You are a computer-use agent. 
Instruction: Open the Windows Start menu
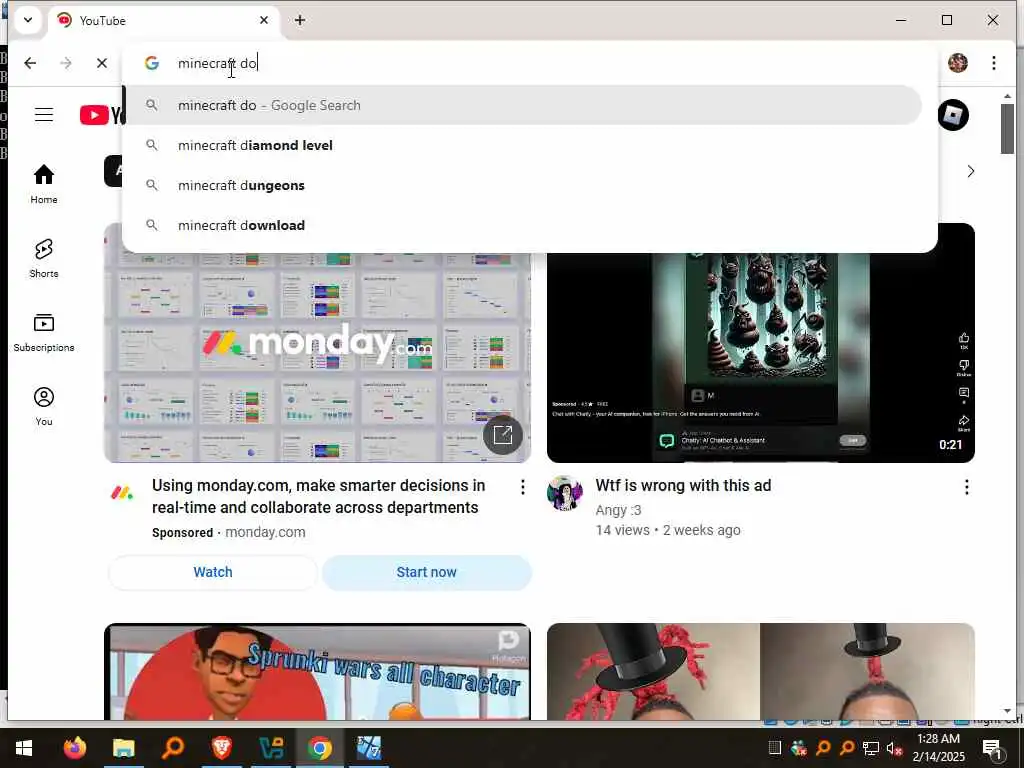(x=24, y=748)
